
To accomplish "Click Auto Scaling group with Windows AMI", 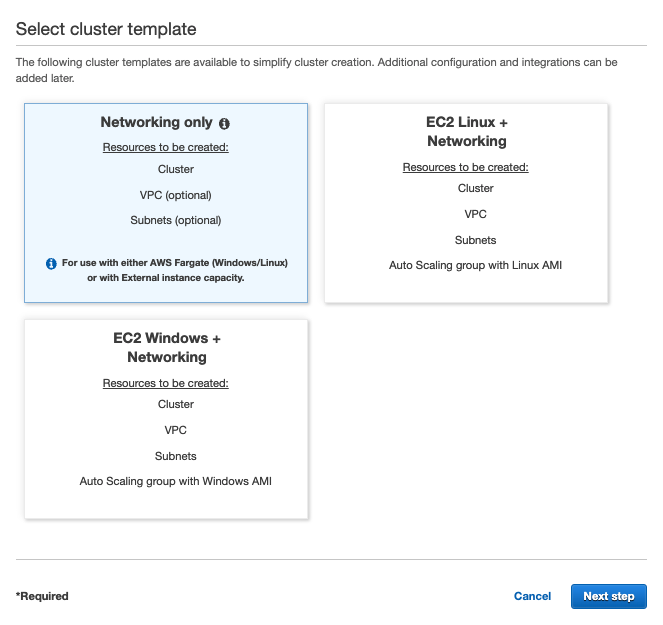I will click(x=175, y=481).
